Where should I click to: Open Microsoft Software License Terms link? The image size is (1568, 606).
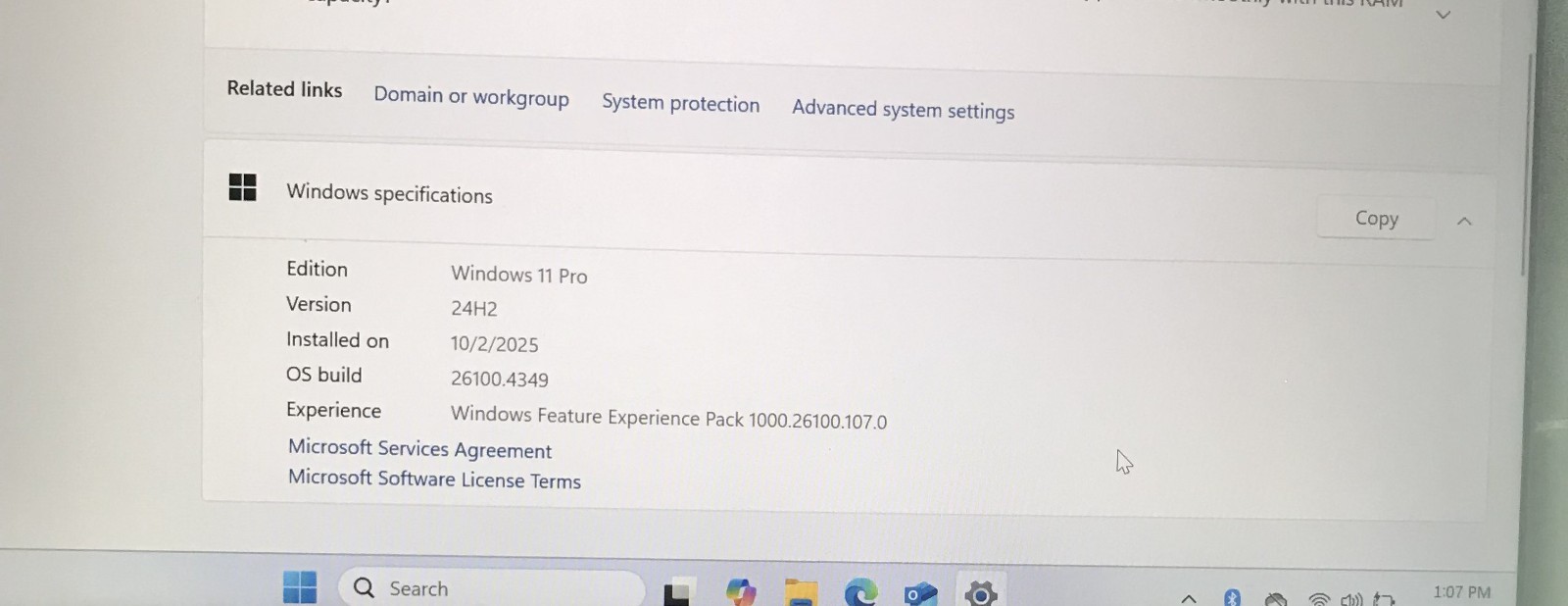(434, 479)
